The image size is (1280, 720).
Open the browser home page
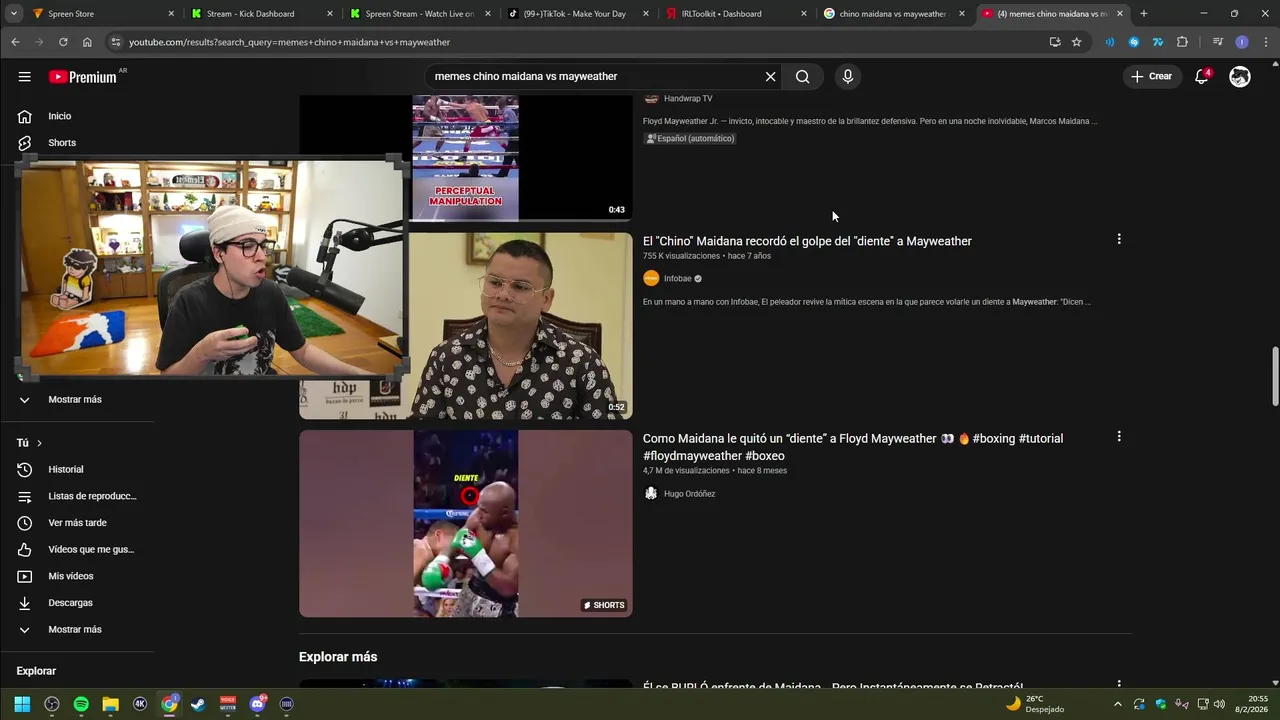click(87, 42)
